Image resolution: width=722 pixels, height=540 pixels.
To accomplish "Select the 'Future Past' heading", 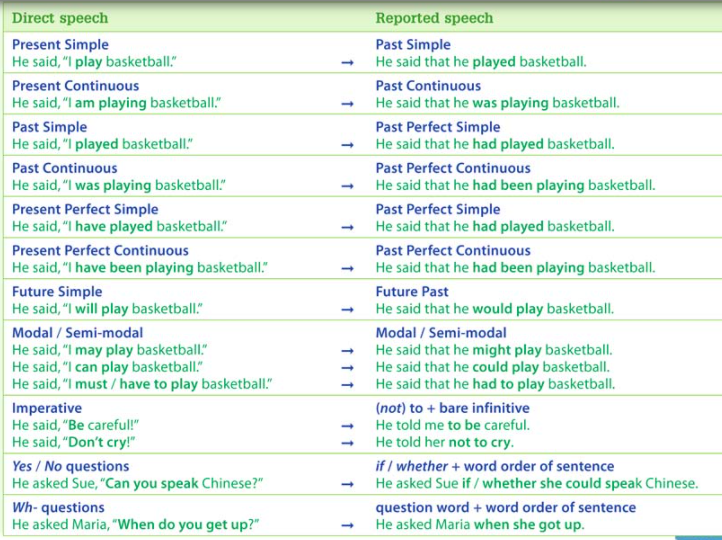I will pyautogui.click(x=412, y=292).
